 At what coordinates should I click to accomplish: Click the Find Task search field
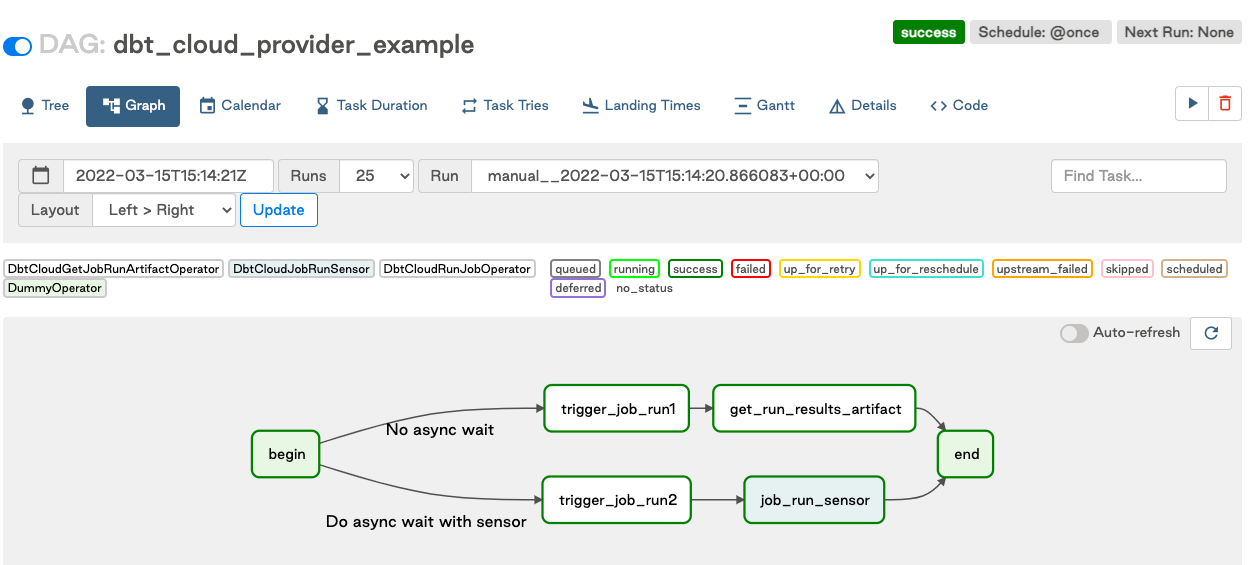click(x=1138, y=176)
